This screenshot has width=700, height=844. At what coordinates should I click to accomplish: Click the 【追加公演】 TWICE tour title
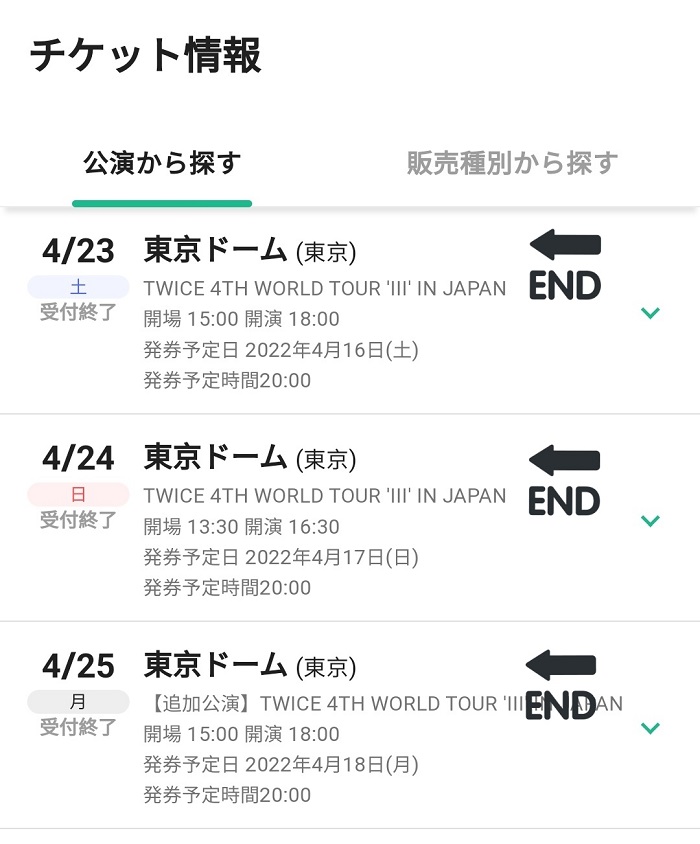(383, 704)
